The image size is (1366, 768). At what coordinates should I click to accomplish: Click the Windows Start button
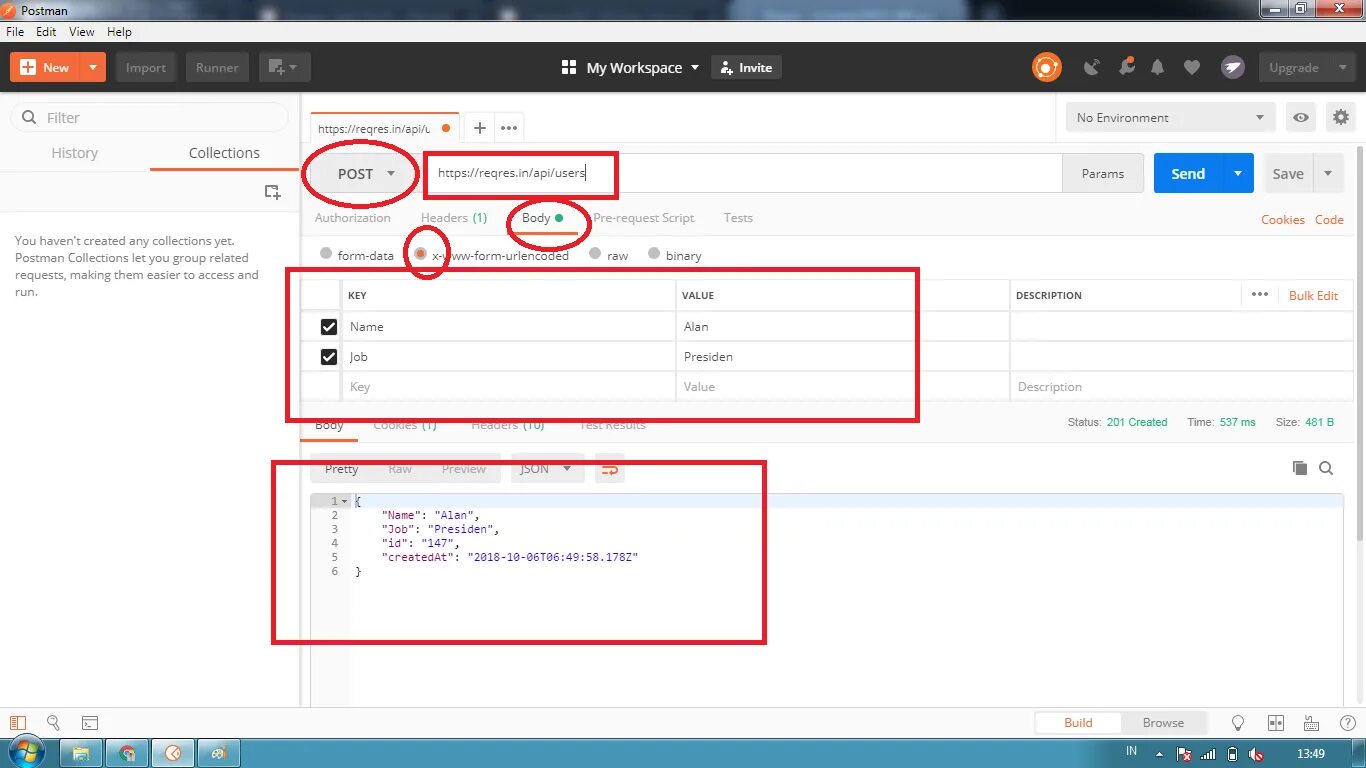(x=25, y=753)
